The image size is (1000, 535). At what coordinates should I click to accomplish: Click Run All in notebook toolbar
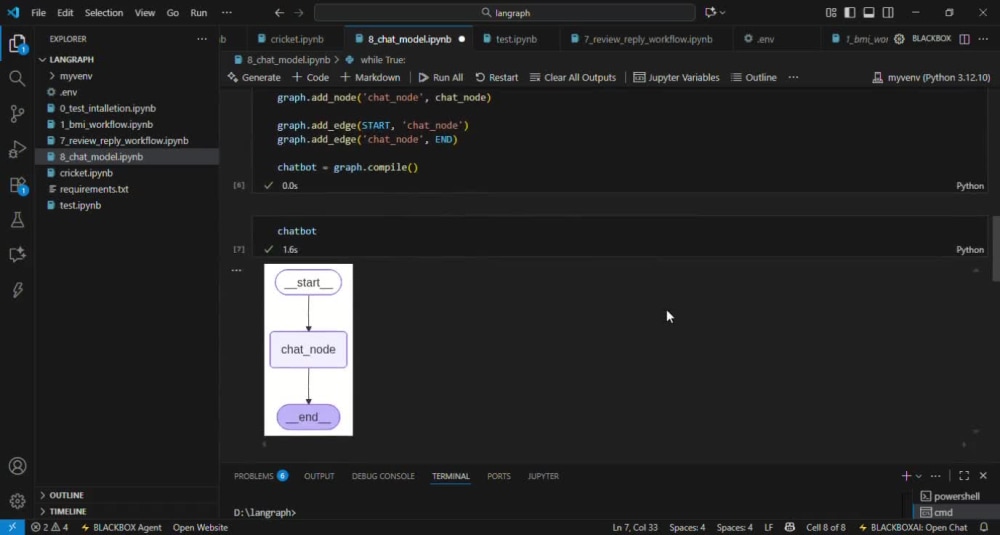pyautogui.click(x=441, y=77)
